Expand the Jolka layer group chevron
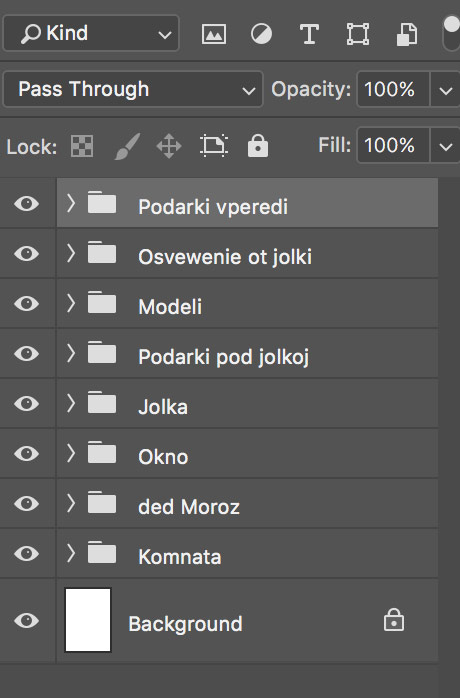 [70, 403]
